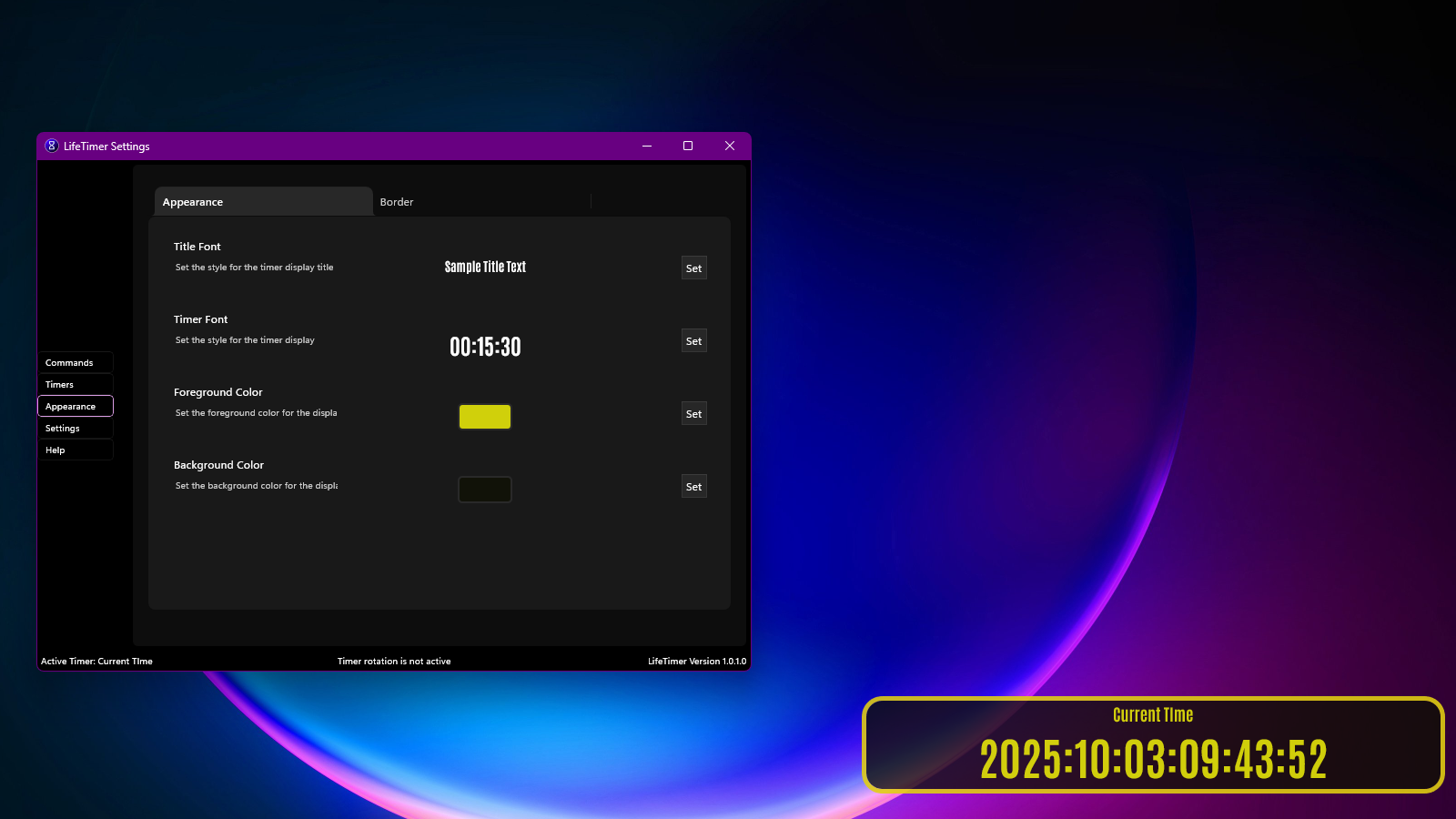The height and width of the screenshot is (819, 1456).
Task: Click the Timer rotation status message
Action: point(394,661)
